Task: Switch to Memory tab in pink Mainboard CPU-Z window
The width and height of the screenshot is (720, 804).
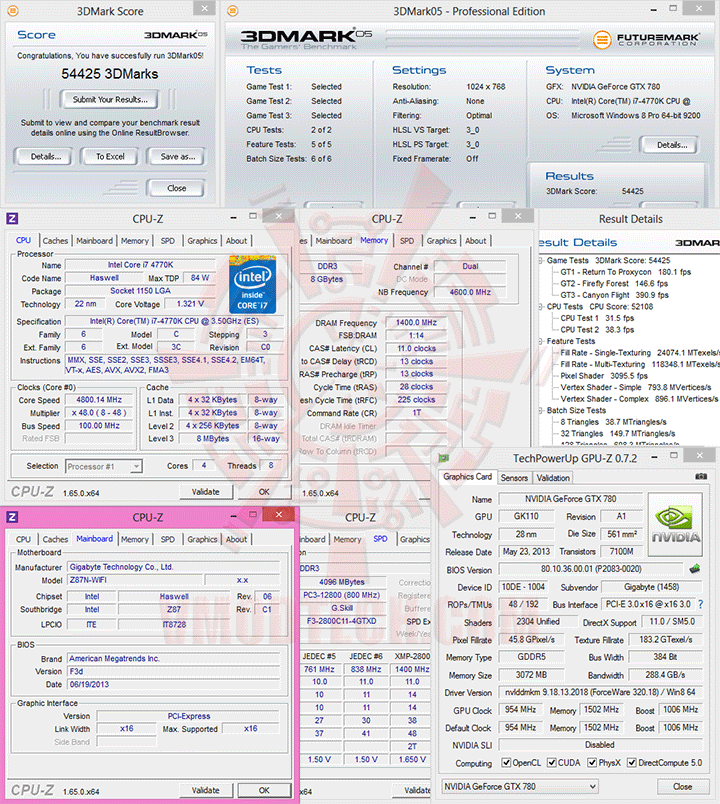Action: click(134, 539)
